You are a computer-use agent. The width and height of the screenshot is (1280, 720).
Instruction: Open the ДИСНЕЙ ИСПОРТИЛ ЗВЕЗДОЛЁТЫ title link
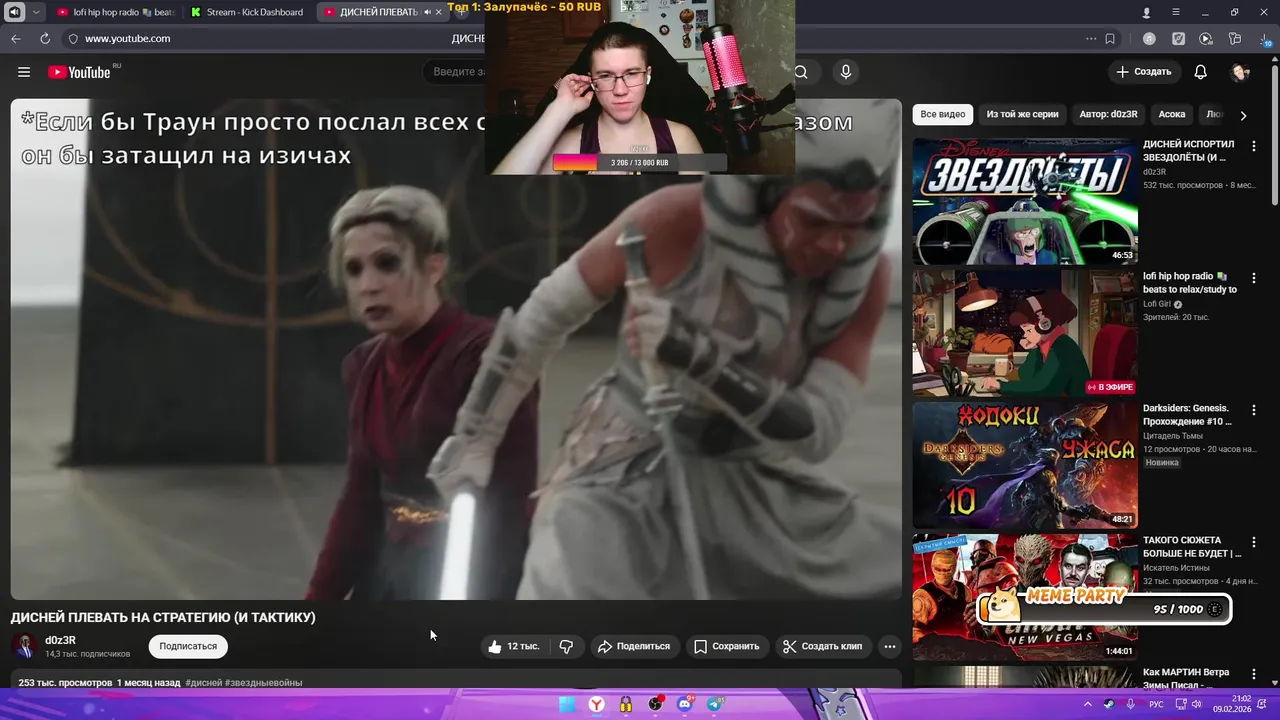[1188, 151]
